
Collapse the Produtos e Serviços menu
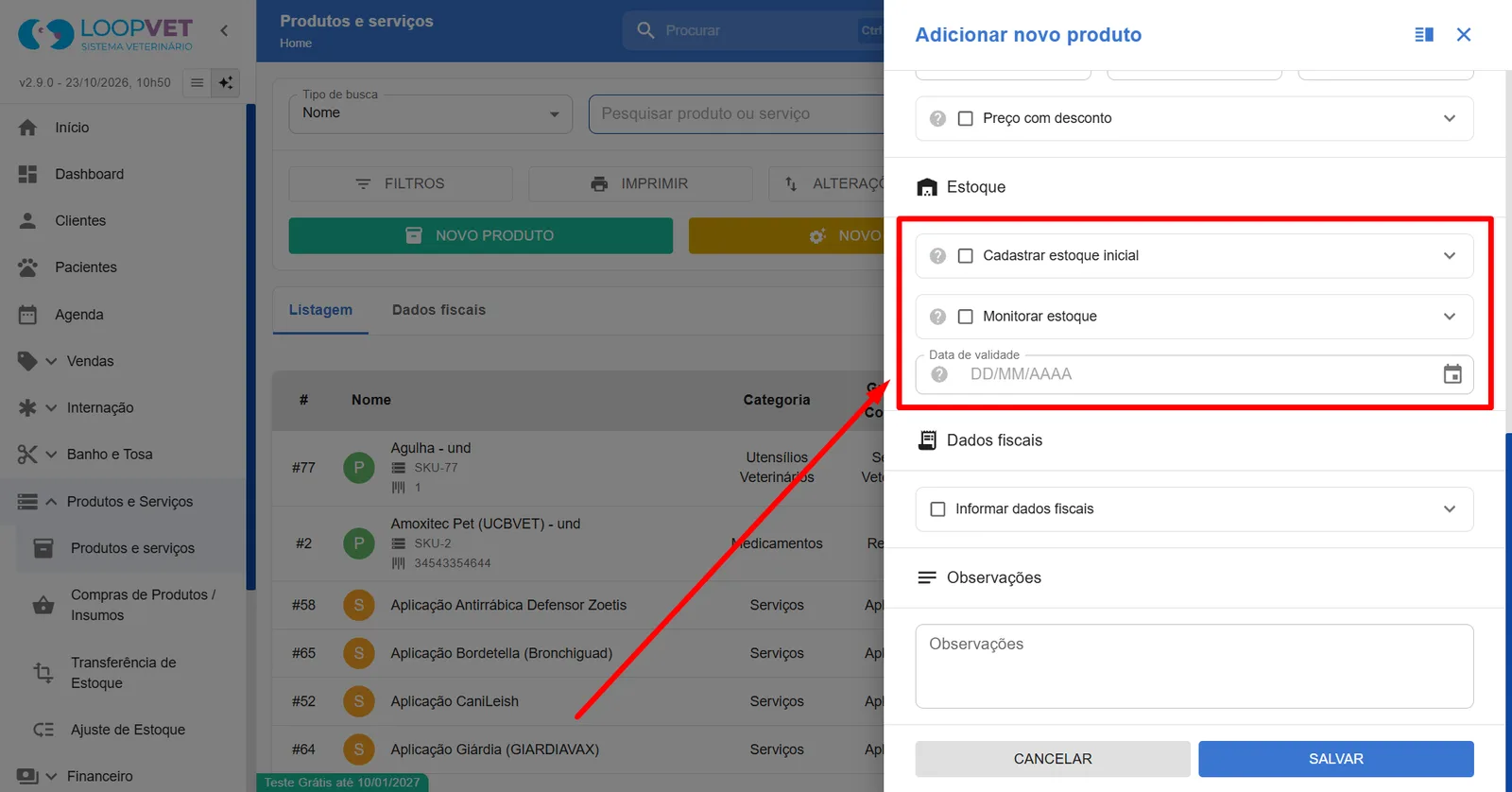[x=51, y=502]
